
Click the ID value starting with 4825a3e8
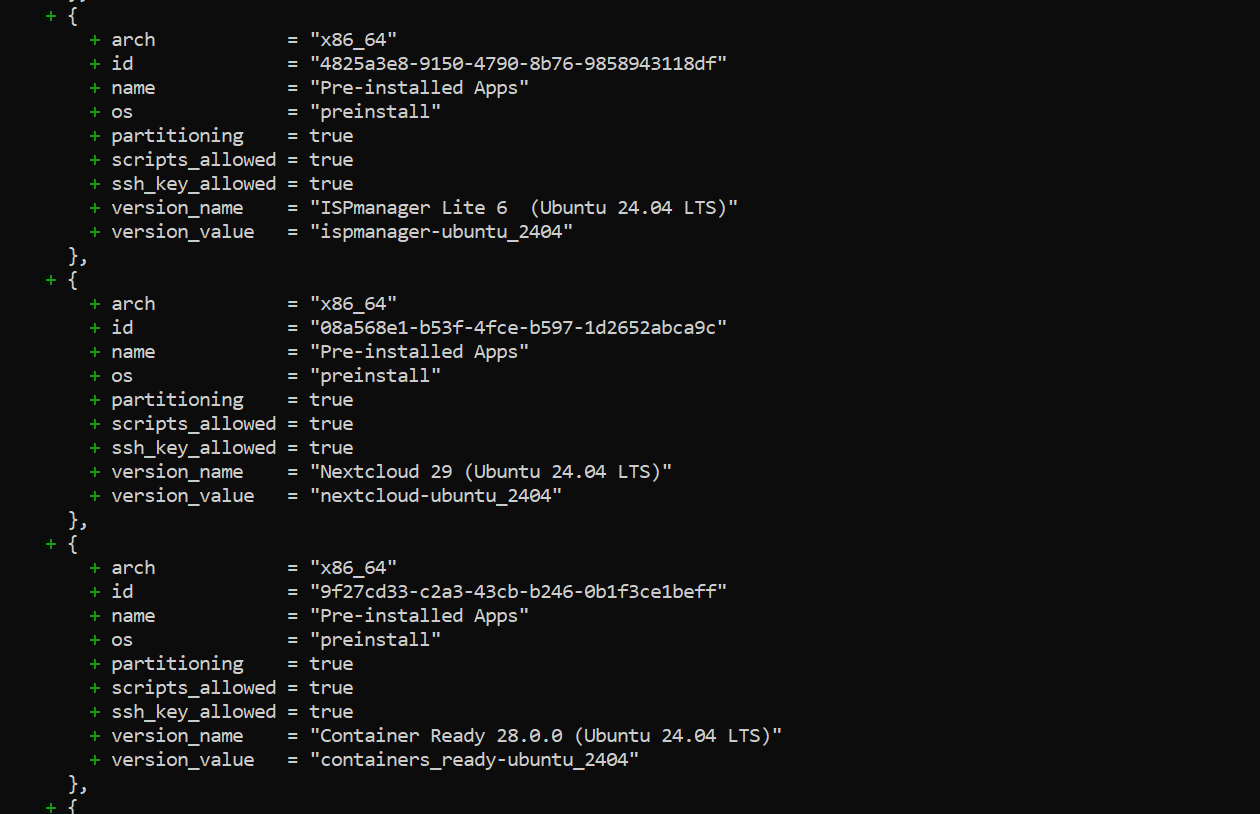point(518,64)
